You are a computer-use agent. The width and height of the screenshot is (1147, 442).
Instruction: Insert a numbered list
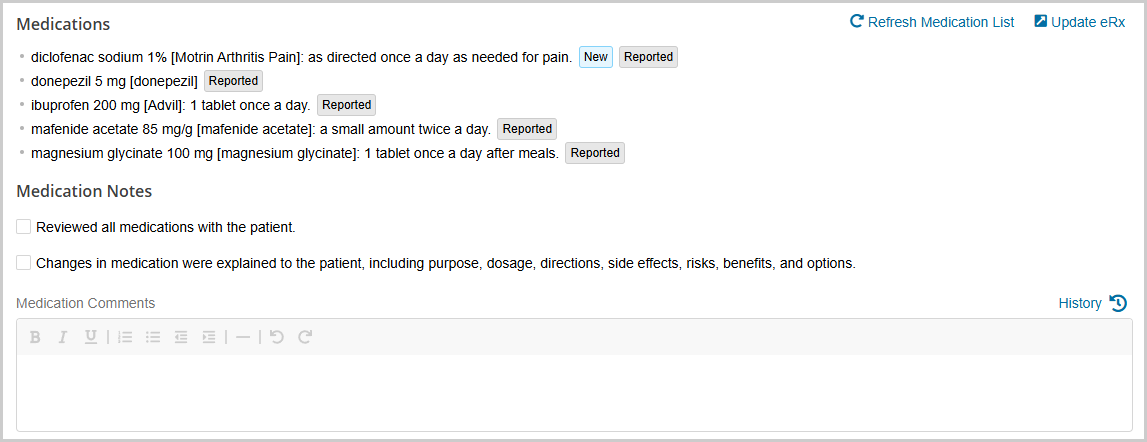pyautogui.click(x=125, y=337)
